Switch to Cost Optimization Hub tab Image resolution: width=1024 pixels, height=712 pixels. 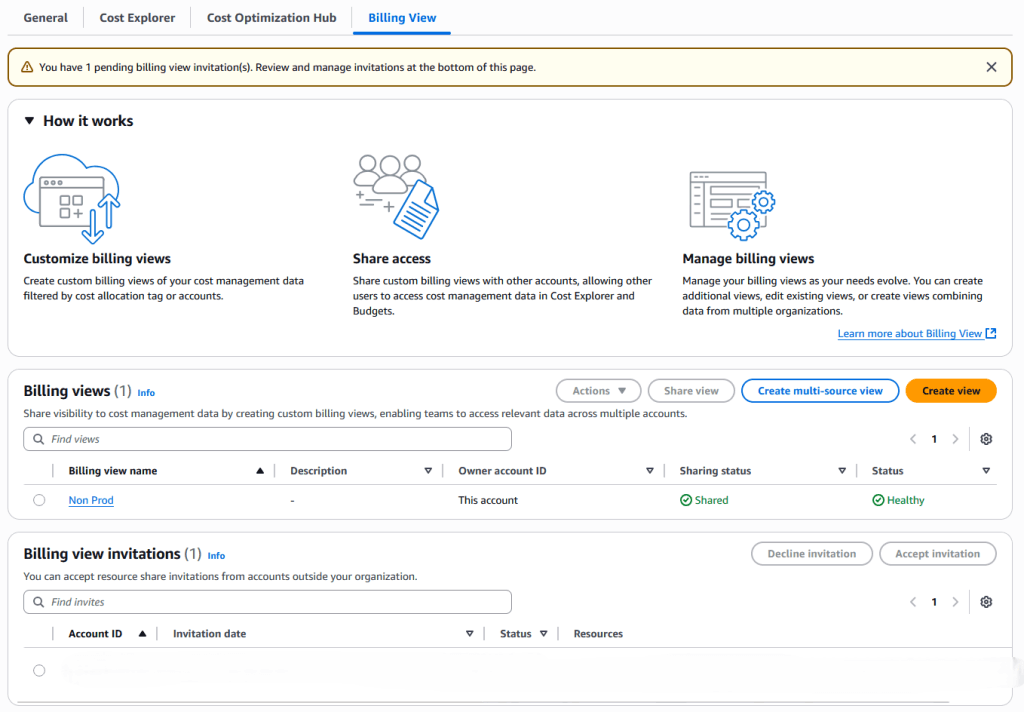(x=271, y=18)
